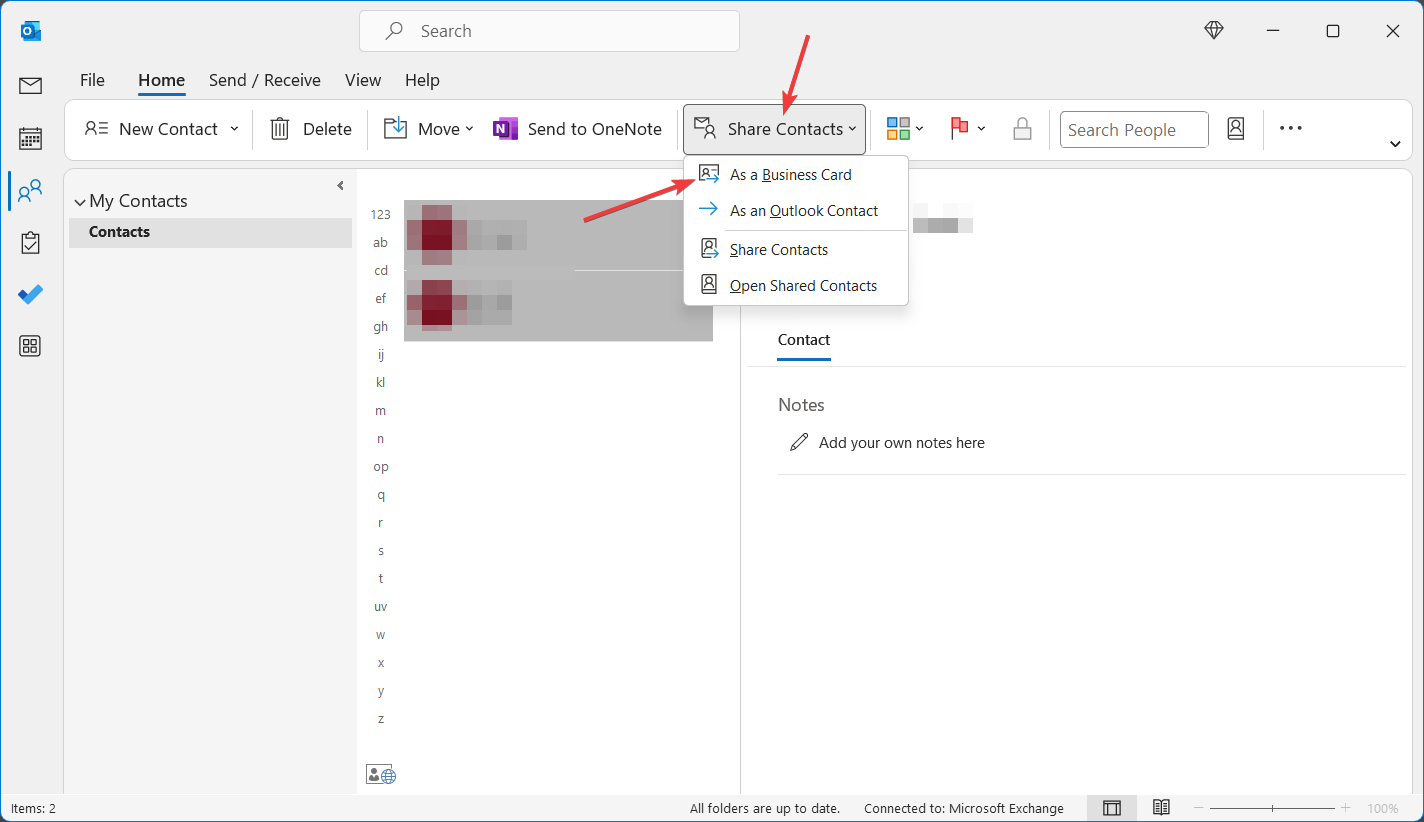Expand the ribbon display options chevron
Image resolution: width=1424 pixels, height=822 pixels.
pos(1395,144)
